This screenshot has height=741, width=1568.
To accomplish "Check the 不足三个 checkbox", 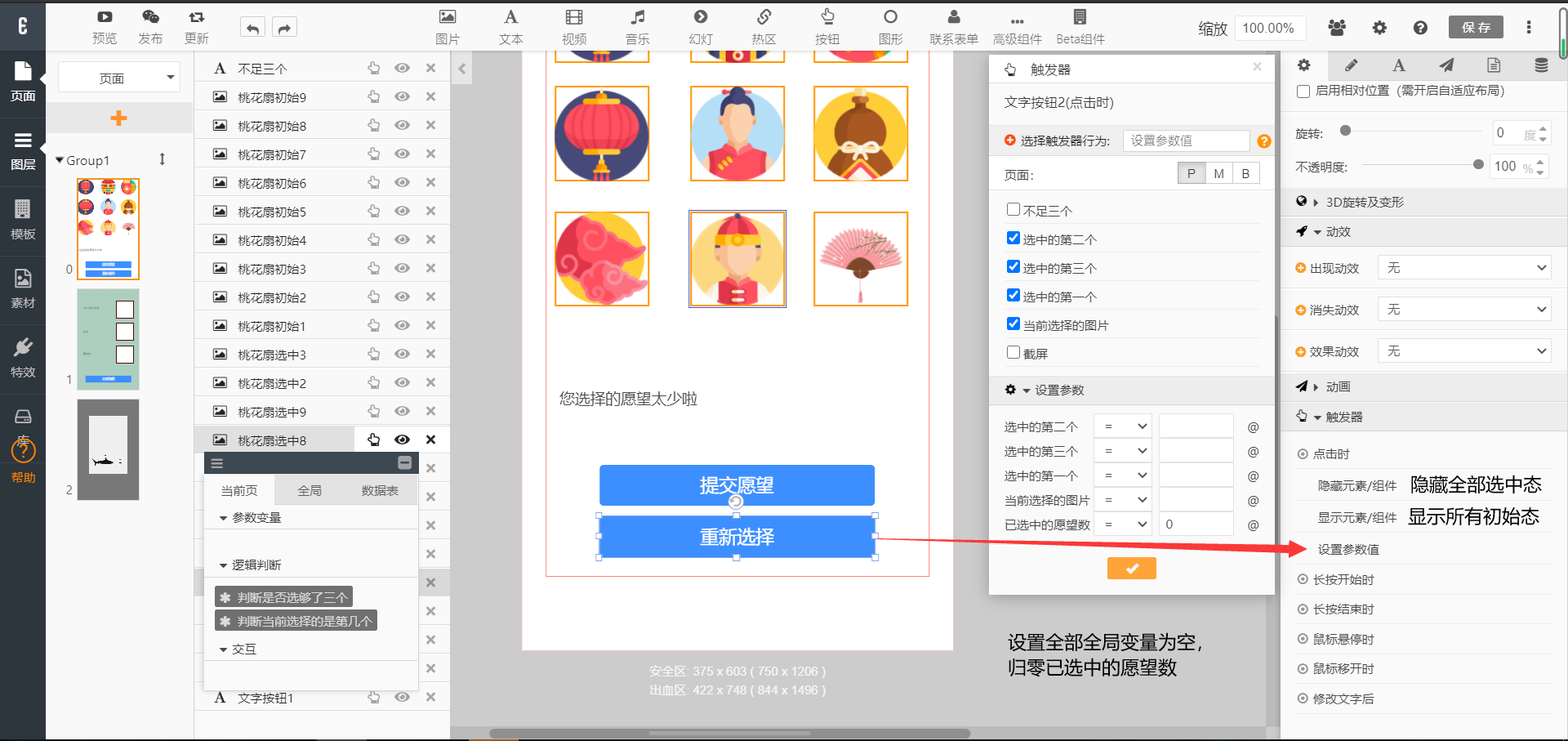I will coord(1013,210).
